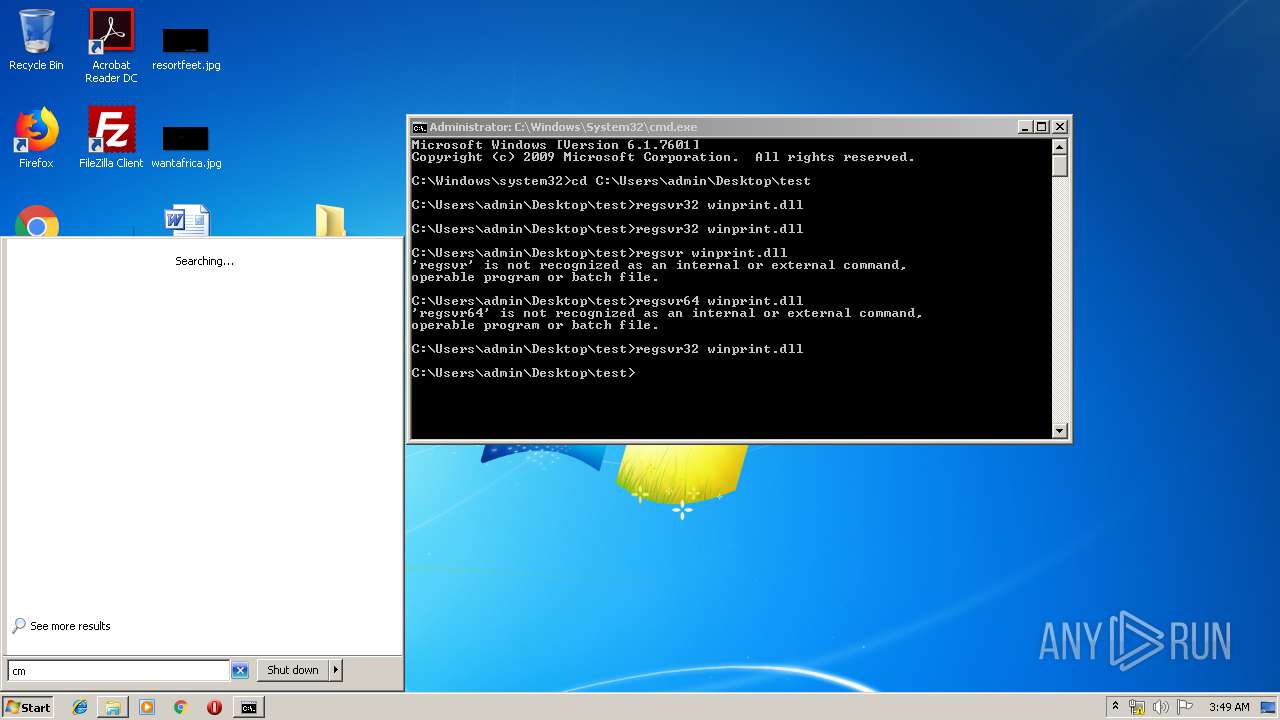Select the wantafrica.jpg desktop file
This screenshot has height=720, width=1280.
(186, 146)
